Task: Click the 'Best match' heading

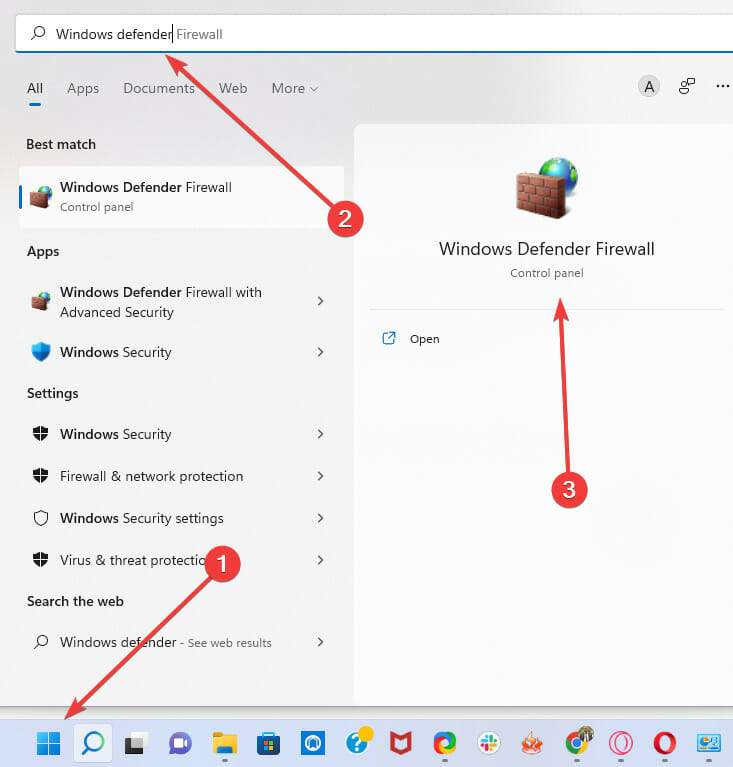Action: pos(61,144)
